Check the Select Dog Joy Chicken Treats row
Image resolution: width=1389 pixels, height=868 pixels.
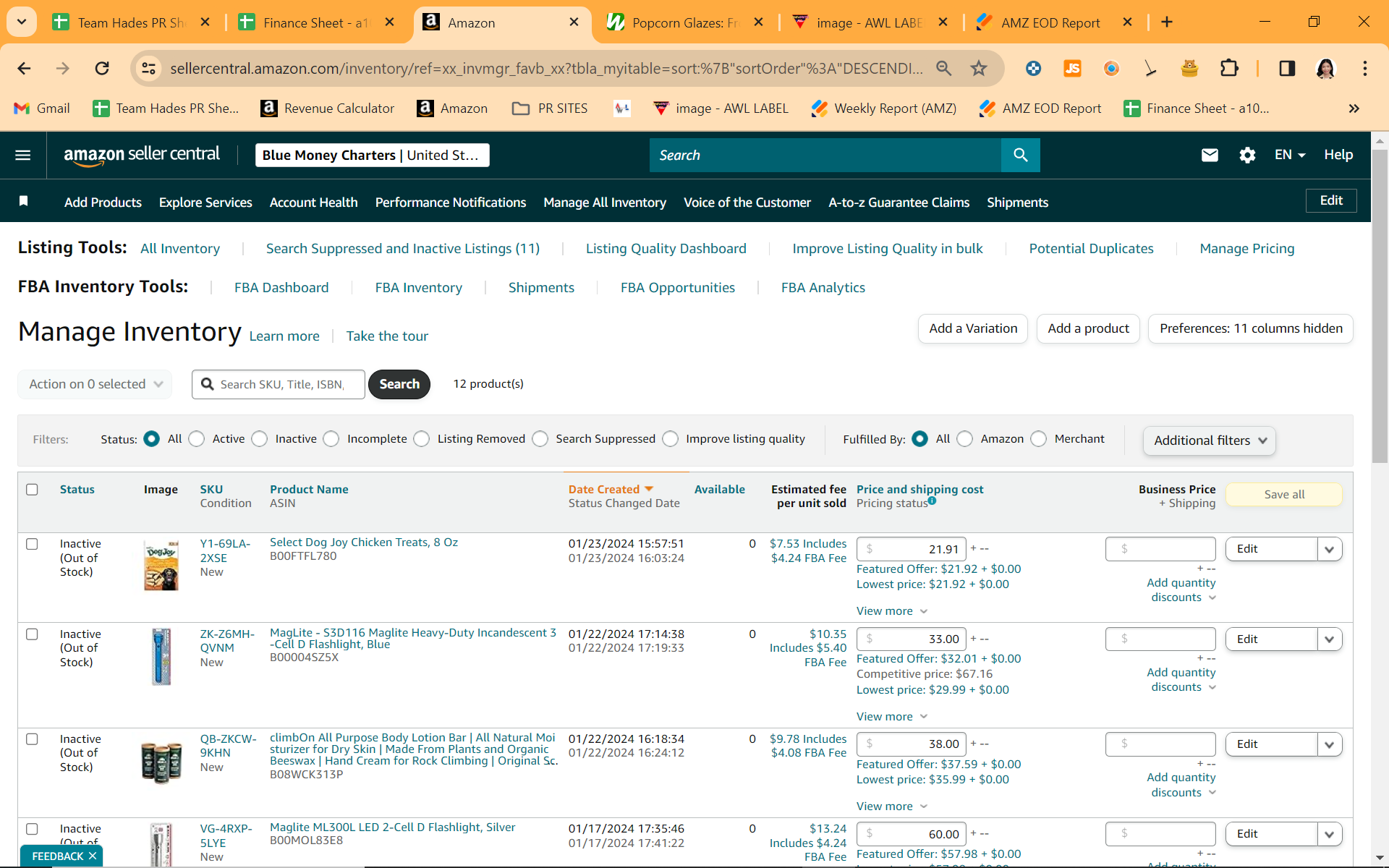click(32, 544)
